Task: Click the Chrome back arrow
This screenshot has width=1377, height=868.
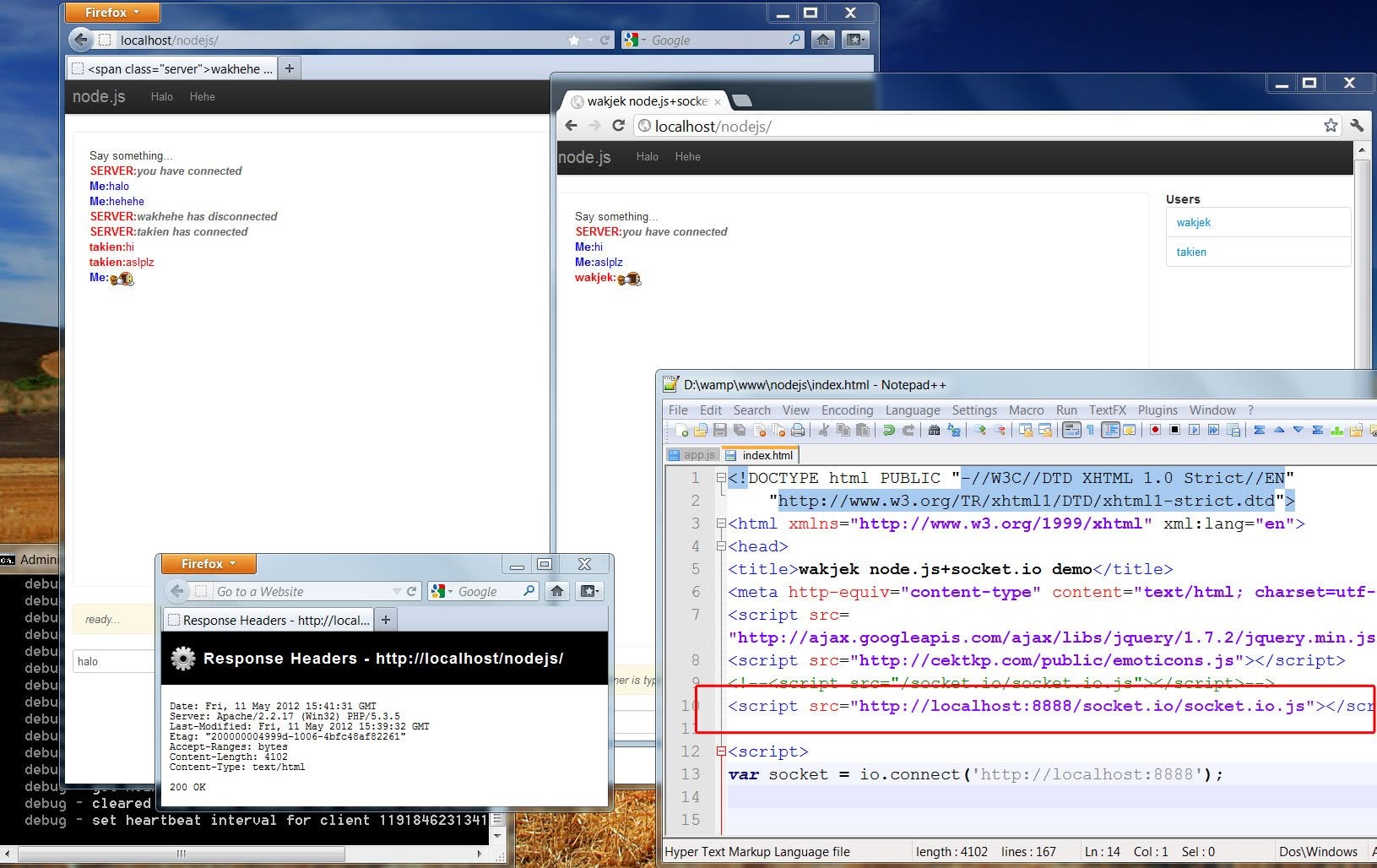Action: (572, 125)
